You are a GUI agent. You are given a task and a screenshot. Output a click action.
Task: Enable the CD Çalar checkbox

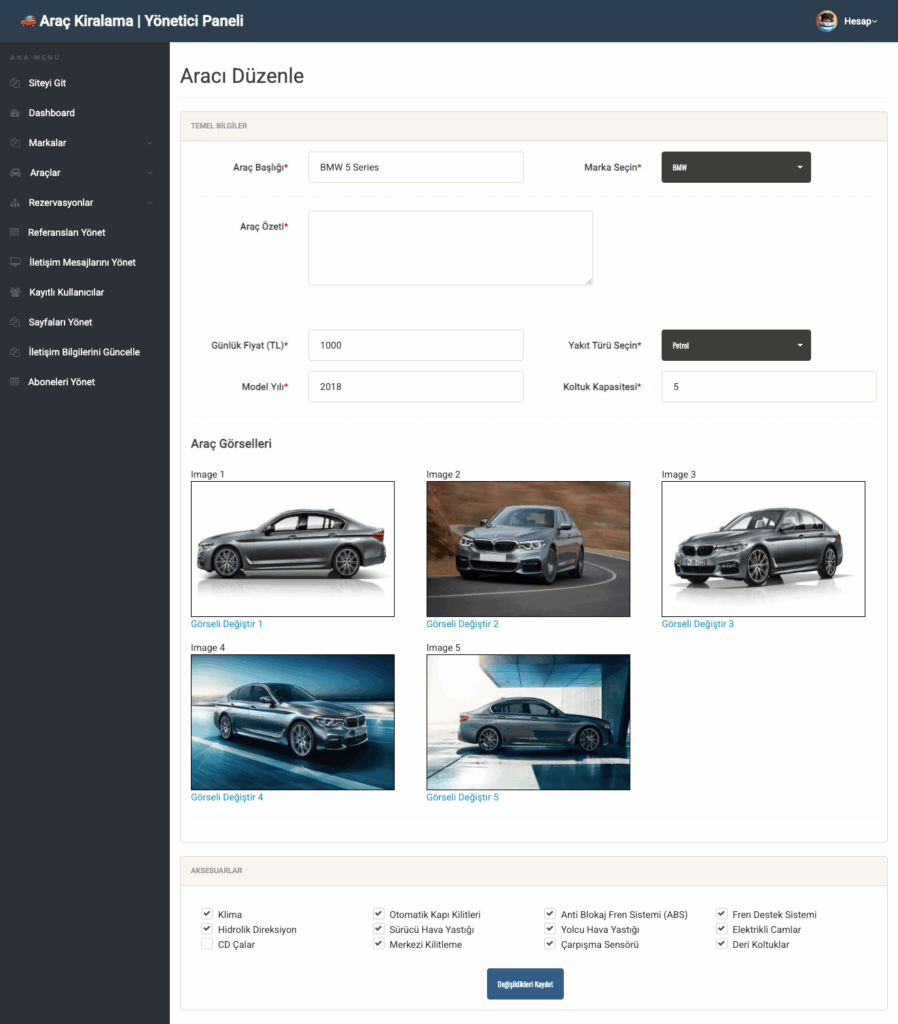pos(207,944)
